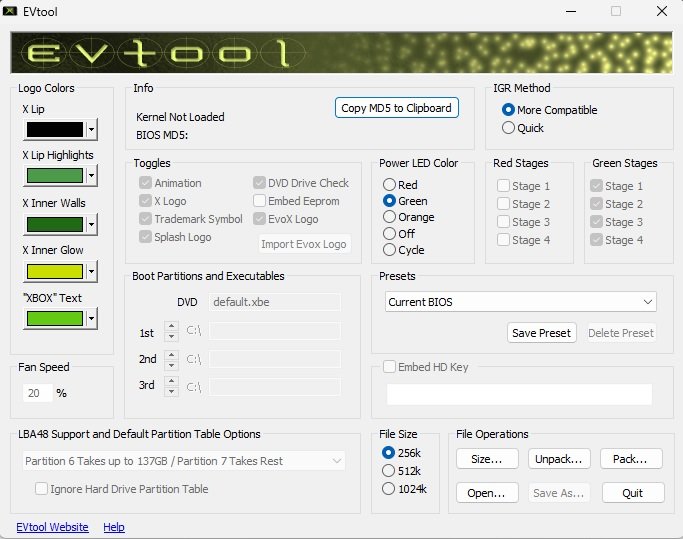The width and height of the screenshot is (683, 539).
Task: Toggle the Animation checkbox
Action: pyautogui.click(x=170, y=183)
